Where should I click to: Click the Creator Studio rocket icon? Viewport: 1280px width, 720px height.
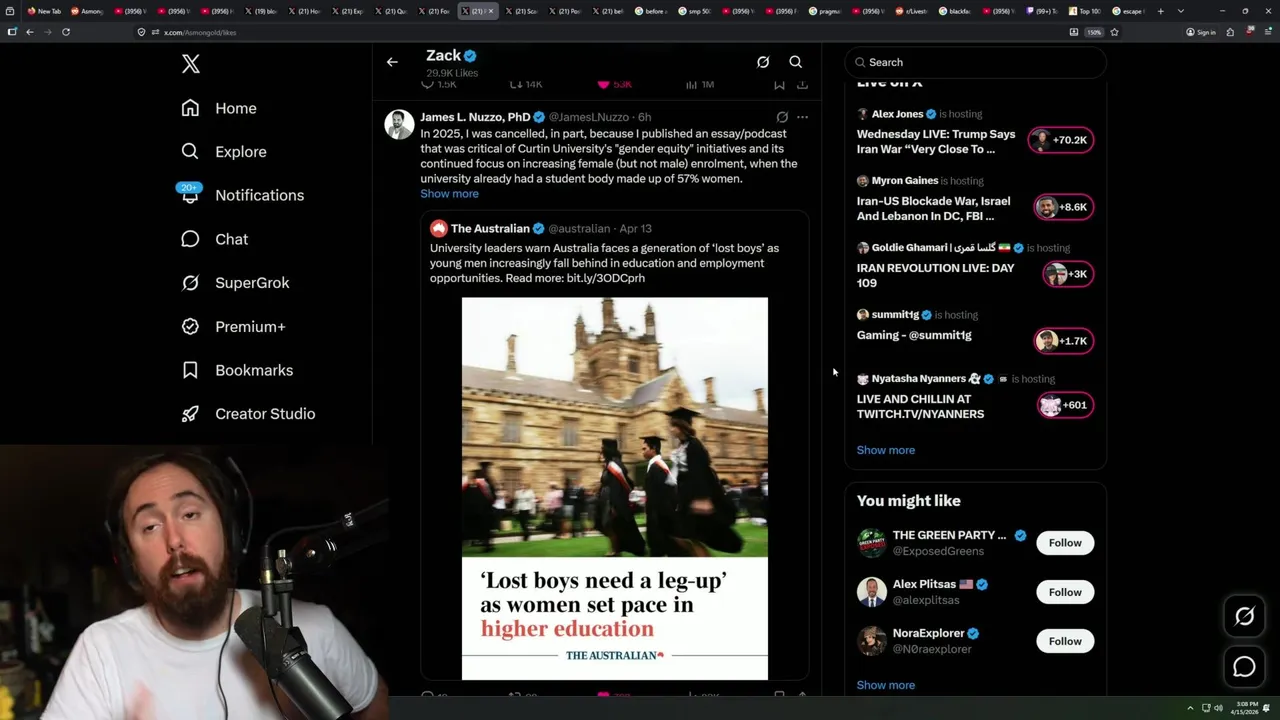point(190,414)
